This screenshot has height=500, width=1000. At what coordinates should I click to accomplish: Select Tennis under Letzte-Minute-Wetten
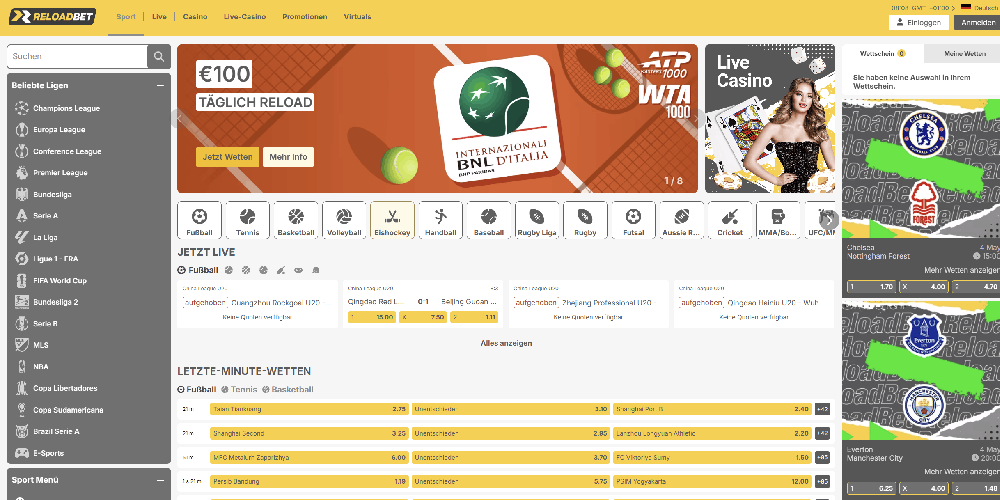coord(240,390)
